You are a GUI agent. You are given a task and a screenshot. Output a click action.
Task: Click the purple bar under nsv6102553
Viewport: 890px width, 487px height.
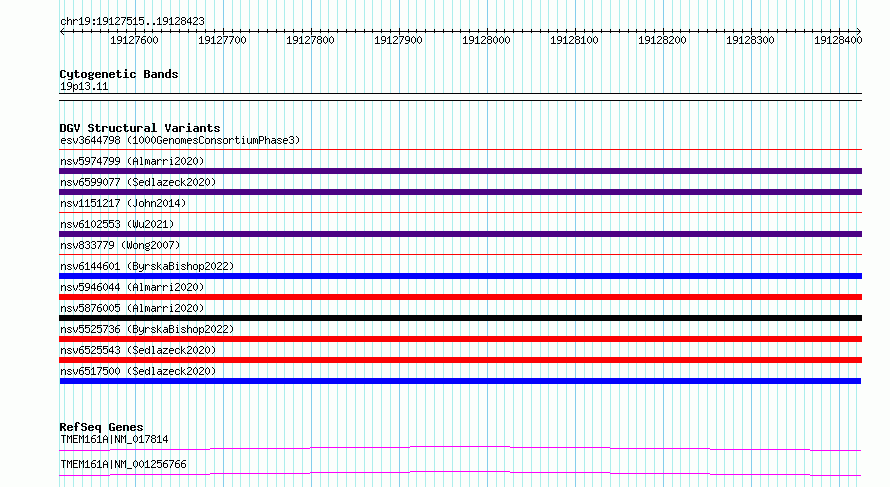point(460,234)
